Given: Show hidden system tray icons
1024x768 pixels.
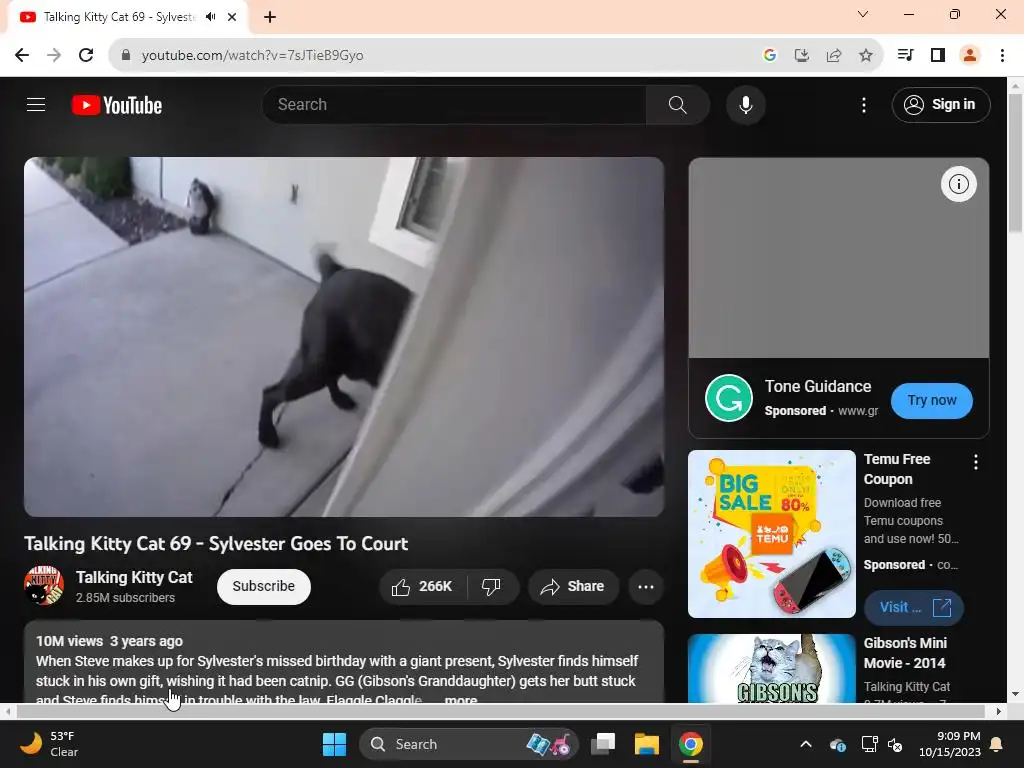Looking at the screenshot, I should point(806,744).
